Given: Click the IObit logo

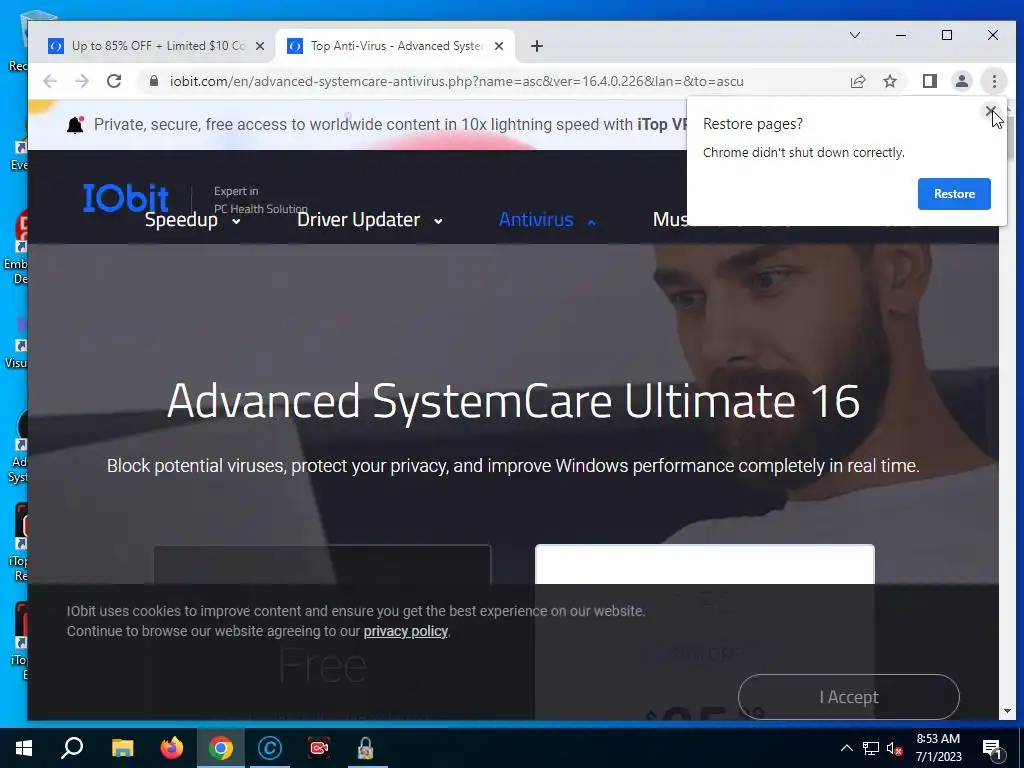Looking at the screenshot, I should pyautogui.click(x=125, y=197).
